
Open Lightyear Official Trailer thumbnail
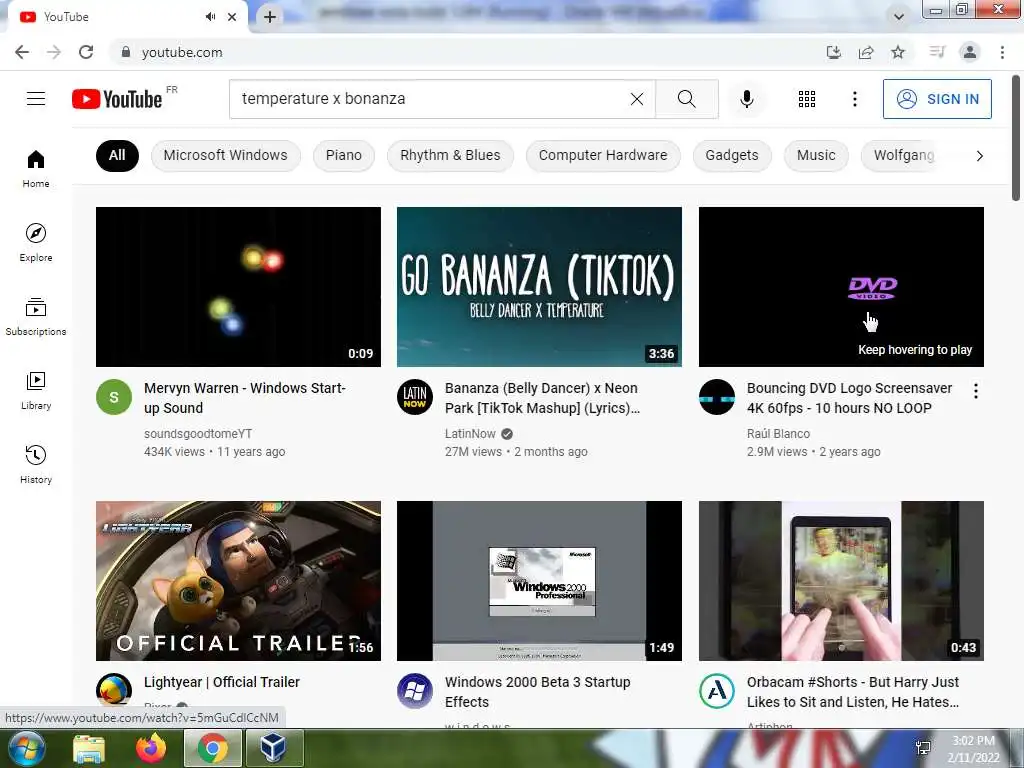click(x=238, y=581)
